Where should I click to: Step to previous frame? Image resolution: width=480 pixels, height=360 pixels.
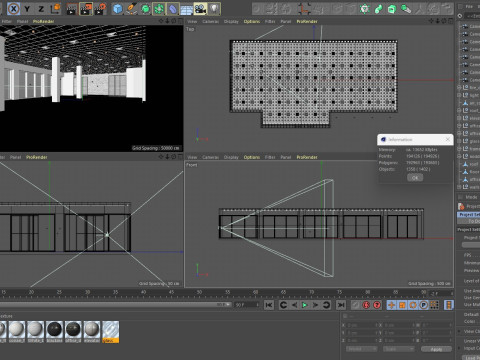pyautogui.click(x=294, y=305)
